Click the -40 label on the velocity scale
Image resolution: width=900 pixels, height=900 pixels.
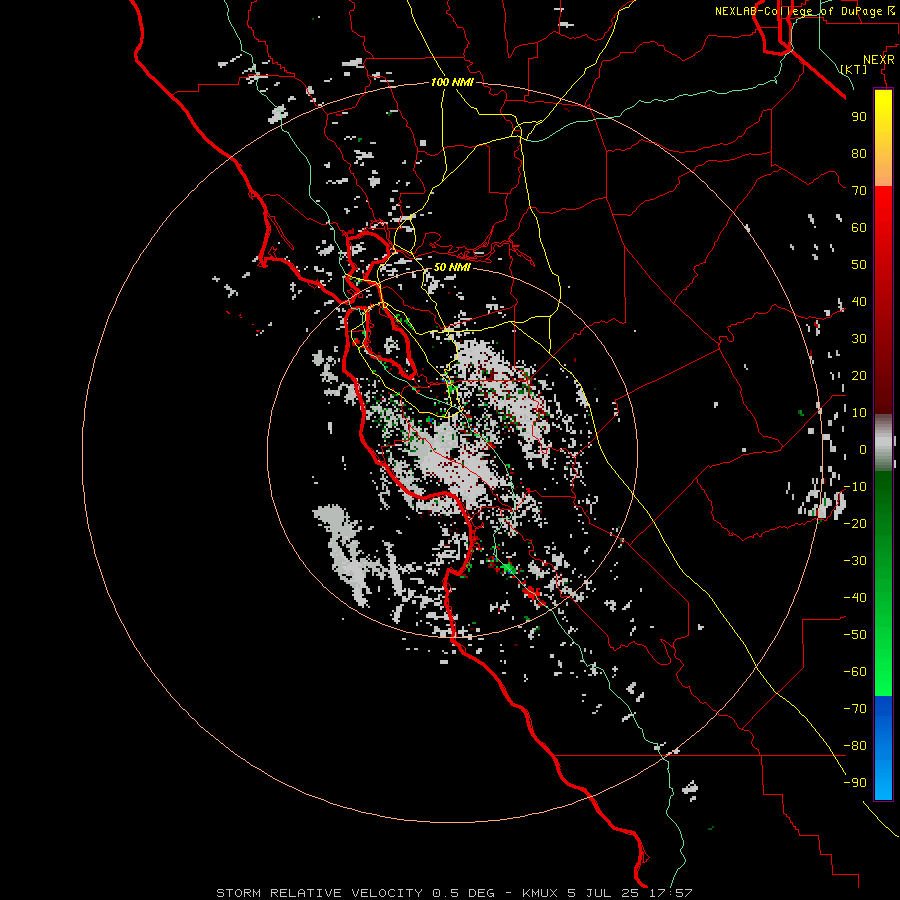[x=855, y=598]
